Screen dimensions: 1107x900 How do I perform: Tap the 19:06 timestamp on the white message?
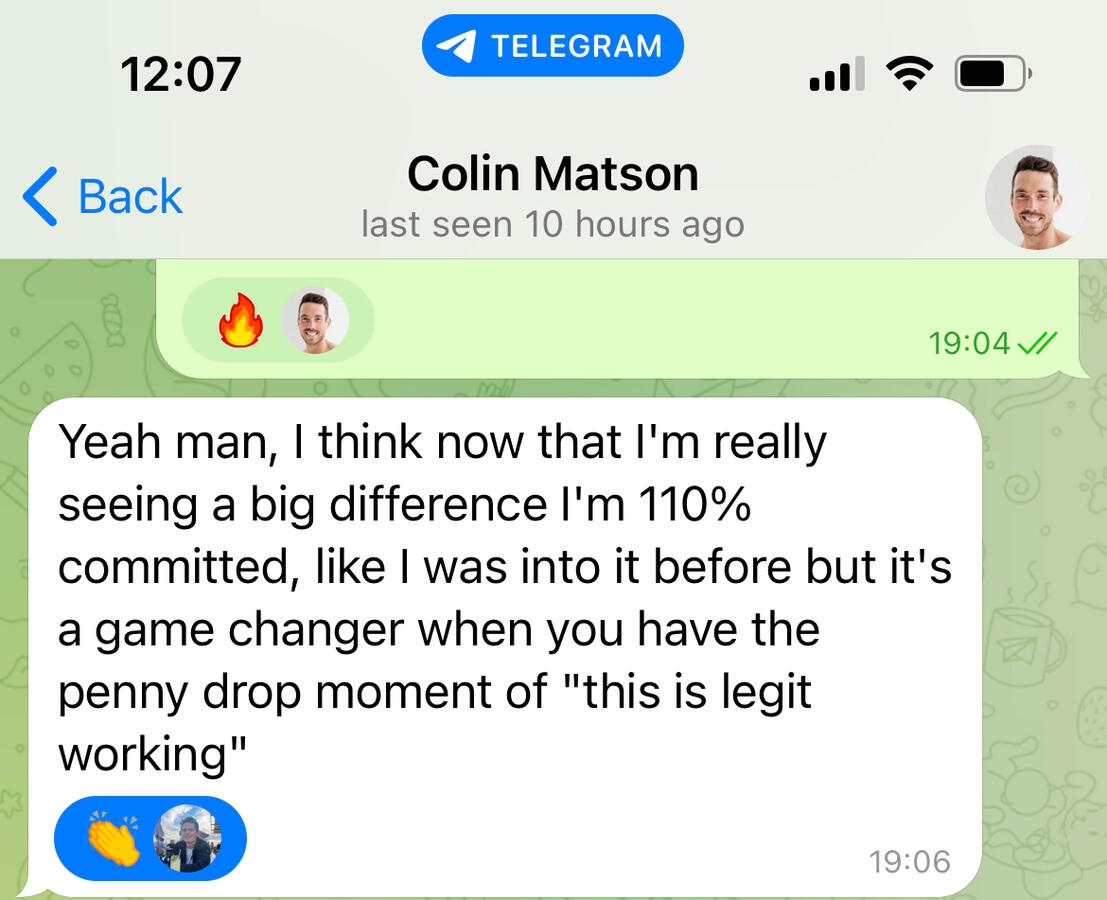click(909, 862)
